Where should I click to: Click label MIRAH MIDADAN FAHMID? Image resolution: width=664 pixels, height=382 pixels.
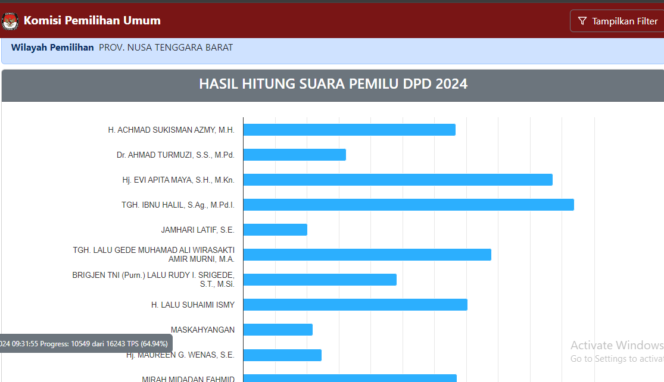188,379
